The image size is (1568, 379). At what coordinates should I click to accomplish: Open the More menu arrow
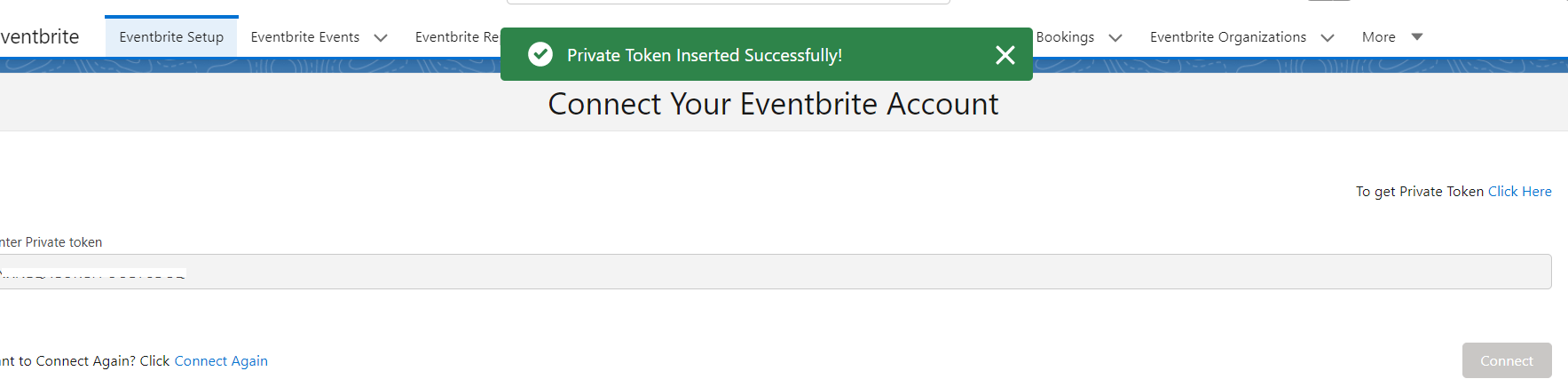(1417, 36)
